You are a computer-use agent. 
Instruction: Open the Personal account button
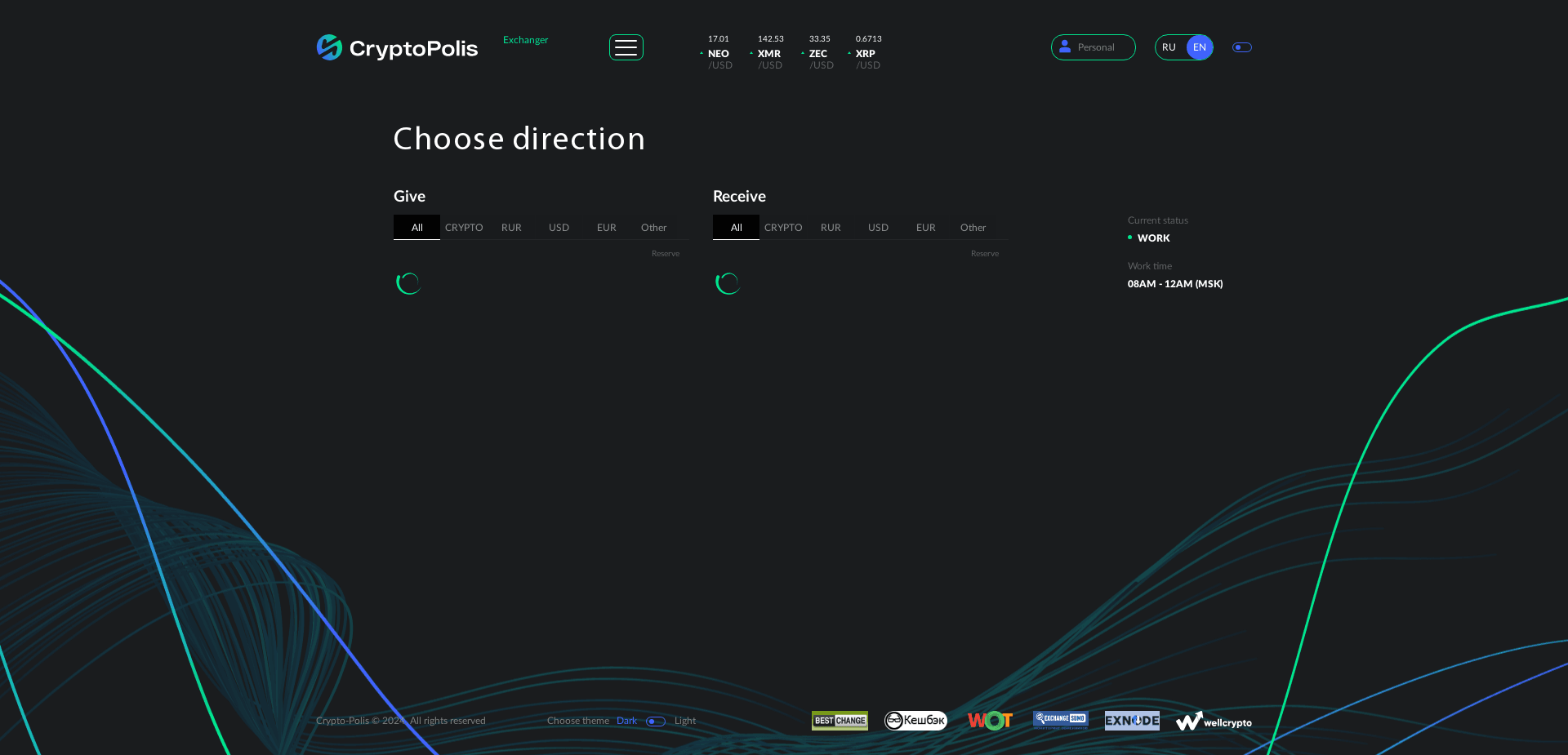click(x=1094, y=47)
